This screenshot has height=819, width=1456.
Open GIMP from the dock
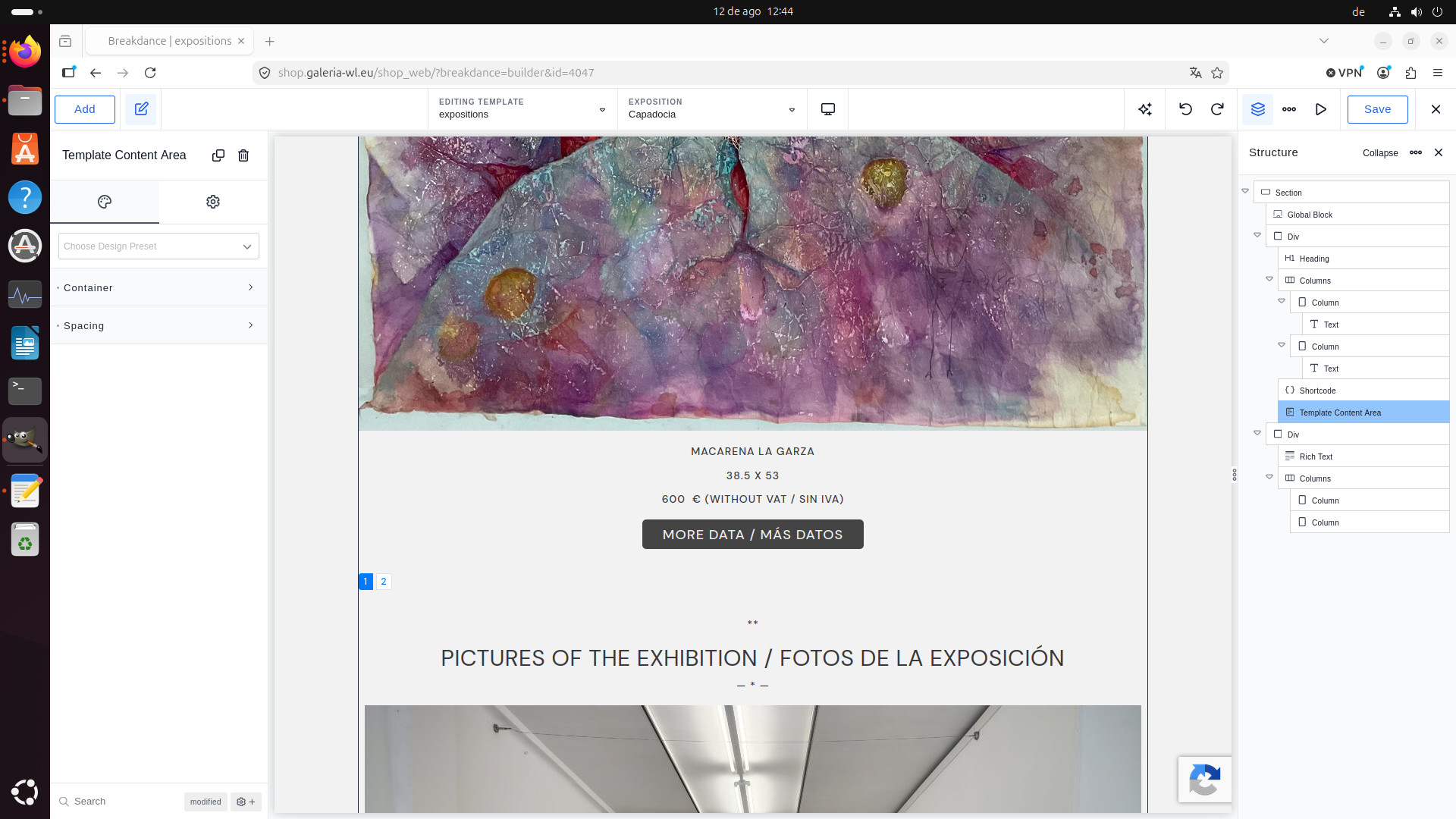(25, 440)
